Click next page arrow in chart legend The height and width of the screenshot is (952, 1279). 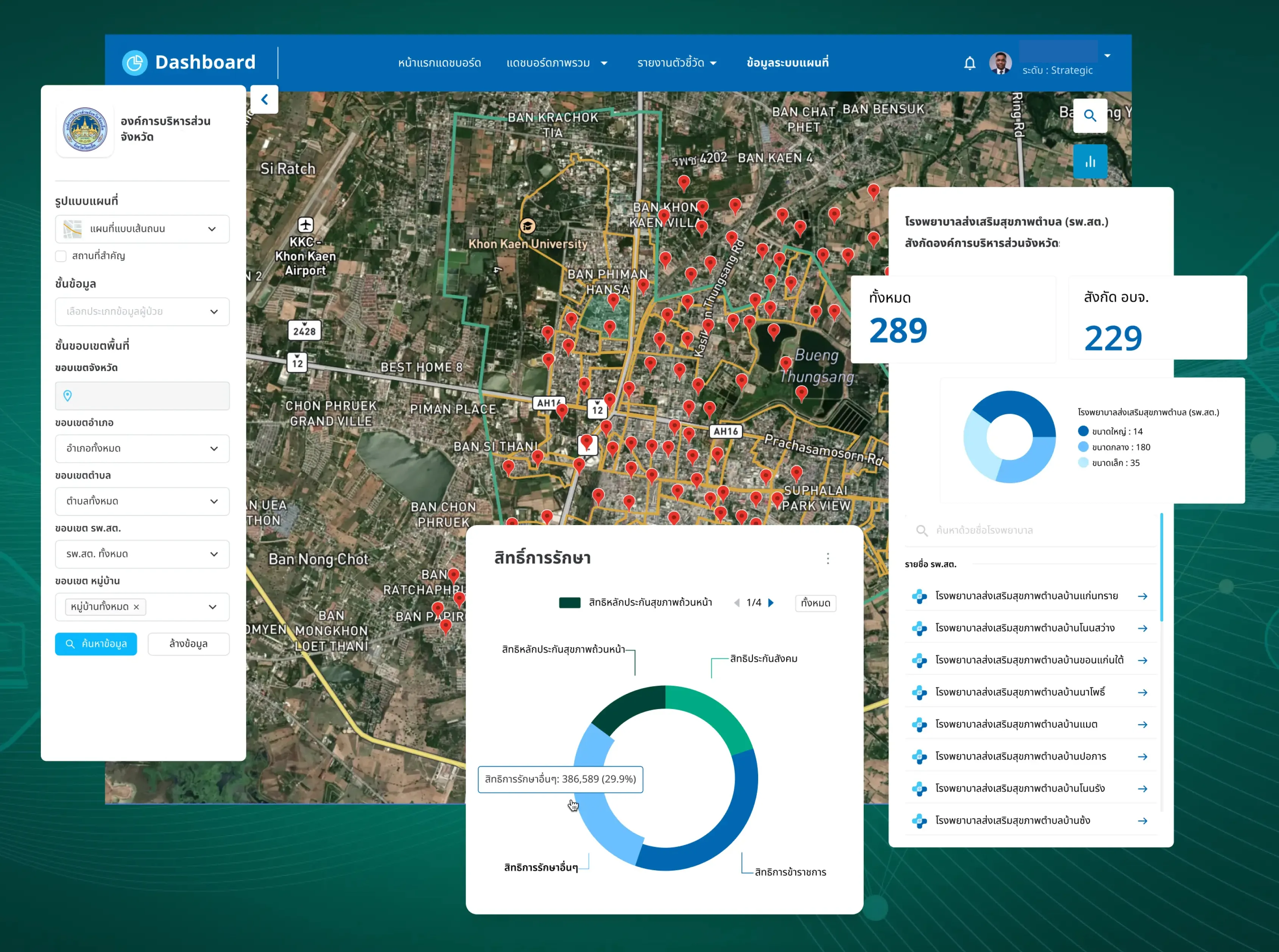pos(771,603)
